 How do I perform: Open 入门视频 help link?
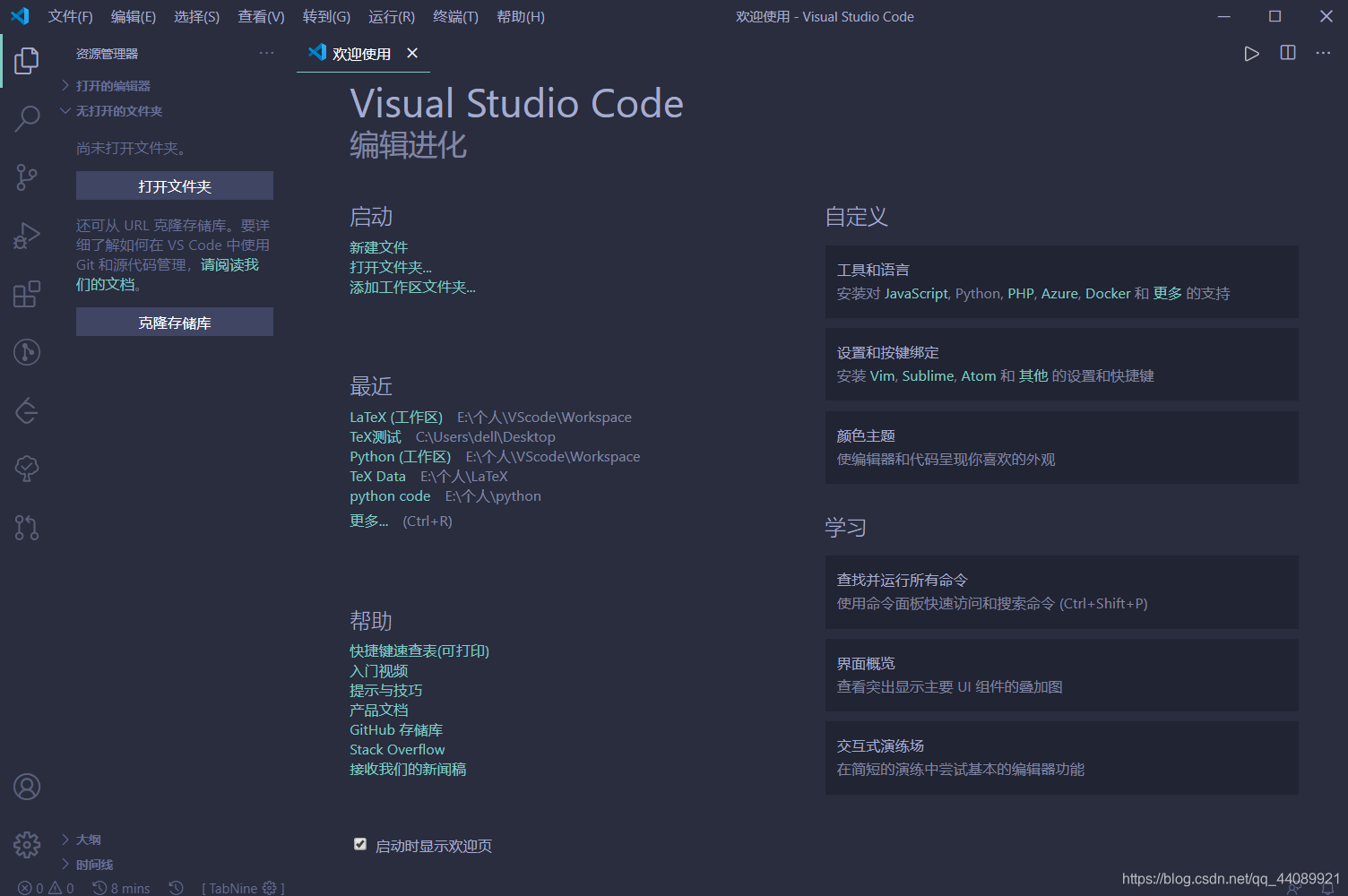click(x=378, y=670)
